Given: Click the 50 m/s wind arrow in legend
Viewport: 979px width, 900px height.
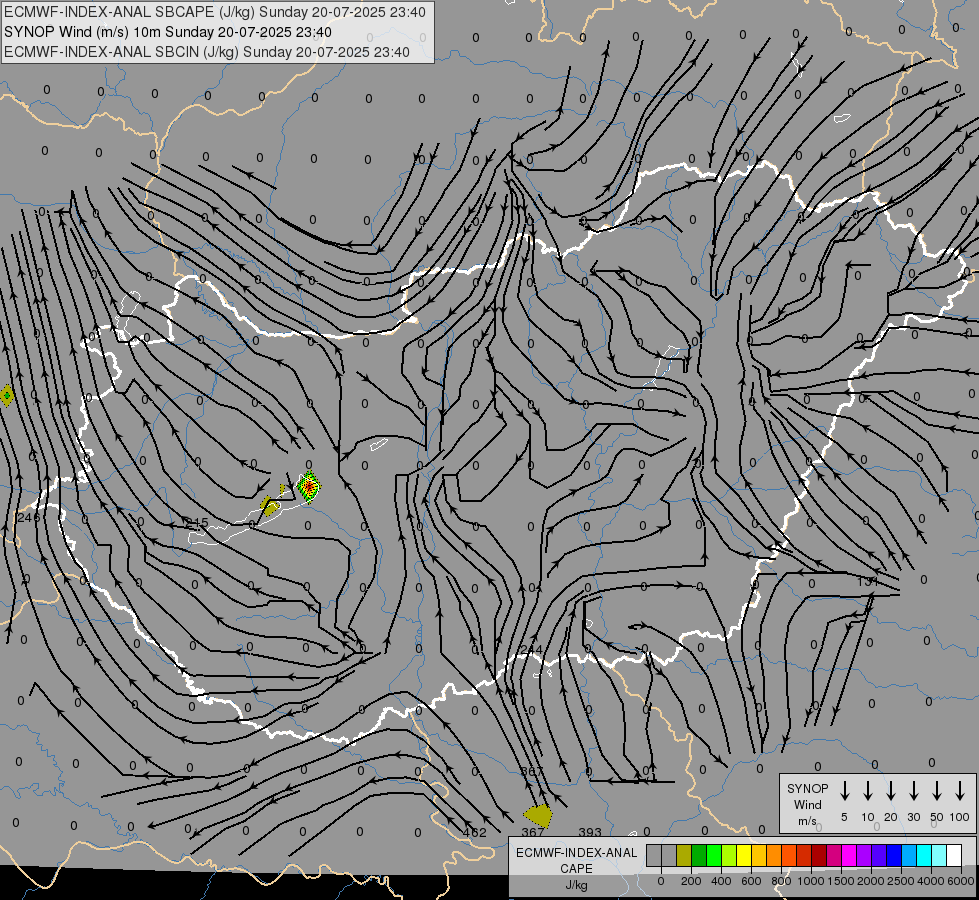Looking at the screenshot, I should [x=937, y=791].
